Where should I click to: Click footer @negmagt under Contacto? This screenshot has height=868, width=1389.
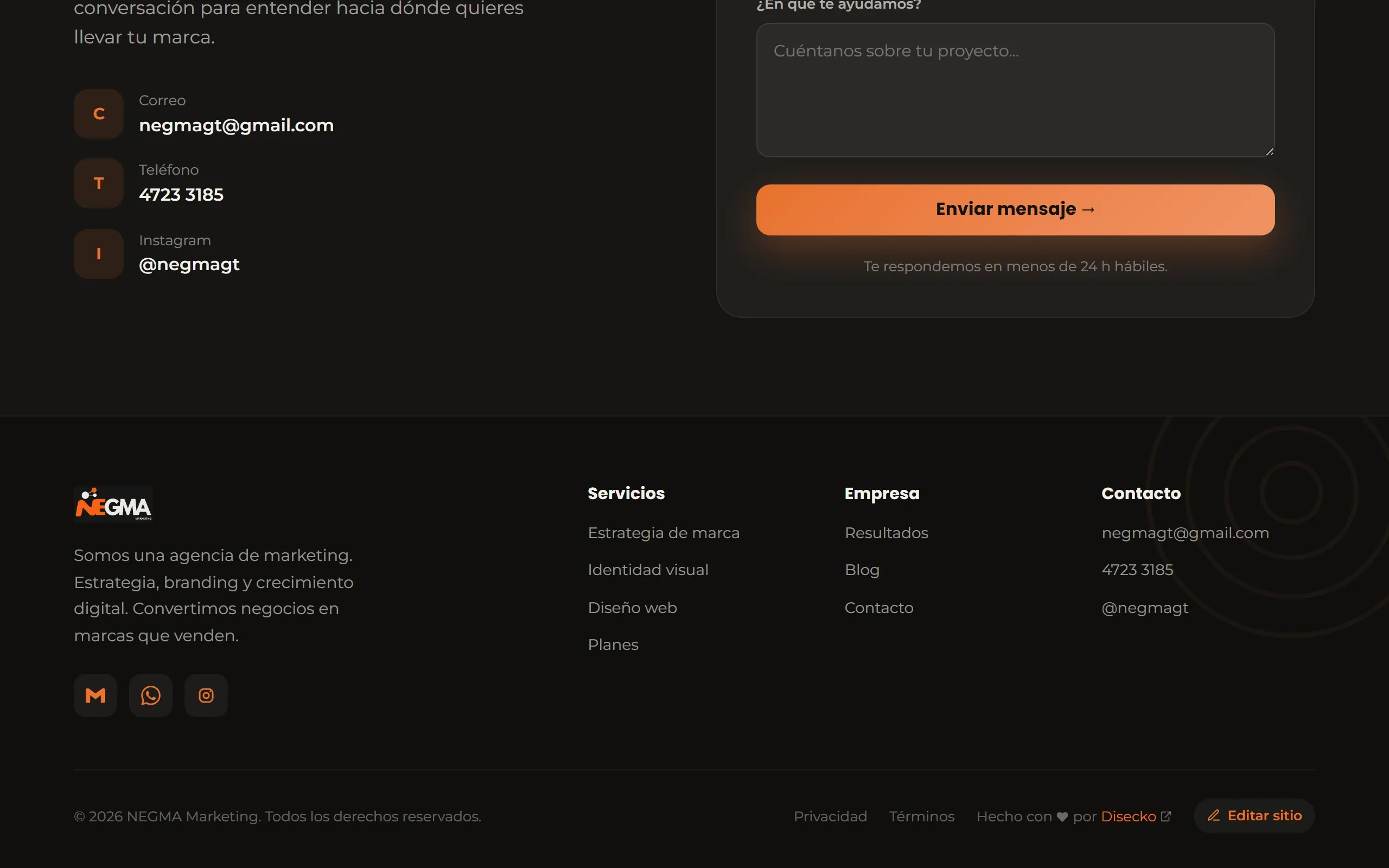pyautogui.click(x=1144, y=608)
